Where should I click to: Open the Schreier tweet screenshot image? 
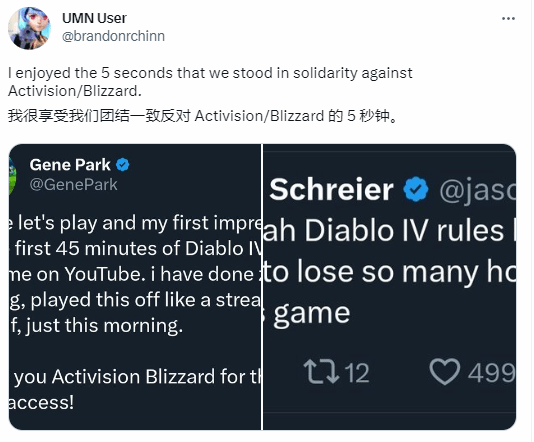tap(389, 287)
